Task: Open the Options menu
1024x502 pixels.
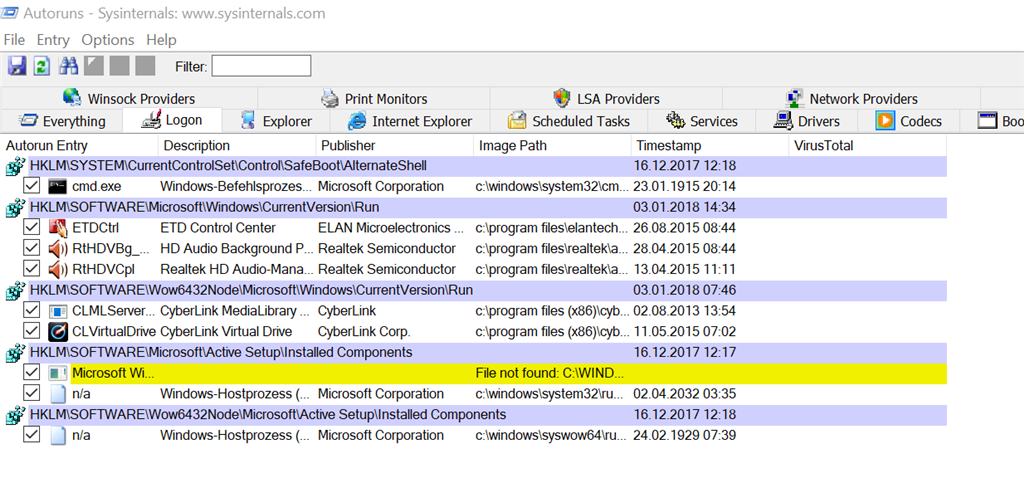Action: (108, 40)
